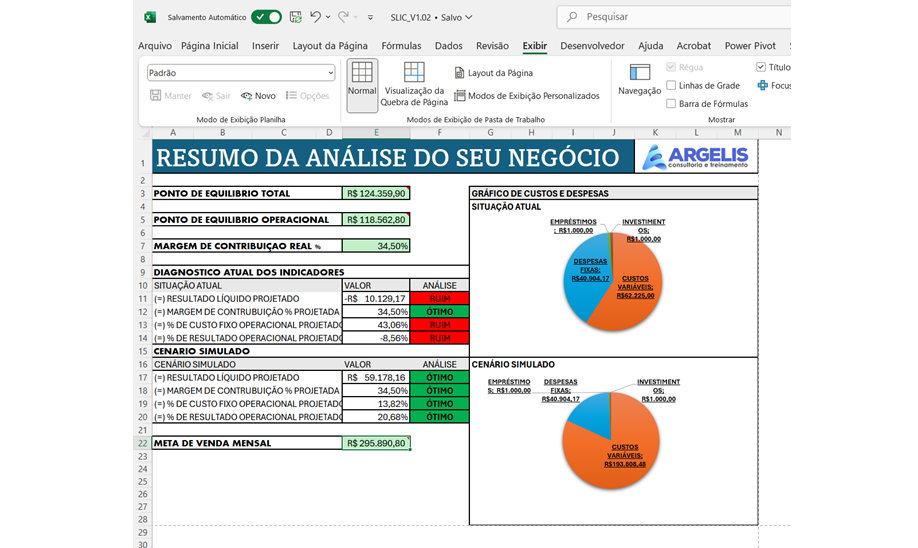
Task: Click the GRÁFICO DE CUSTOS E DESPESAS header
Action: 613,193
